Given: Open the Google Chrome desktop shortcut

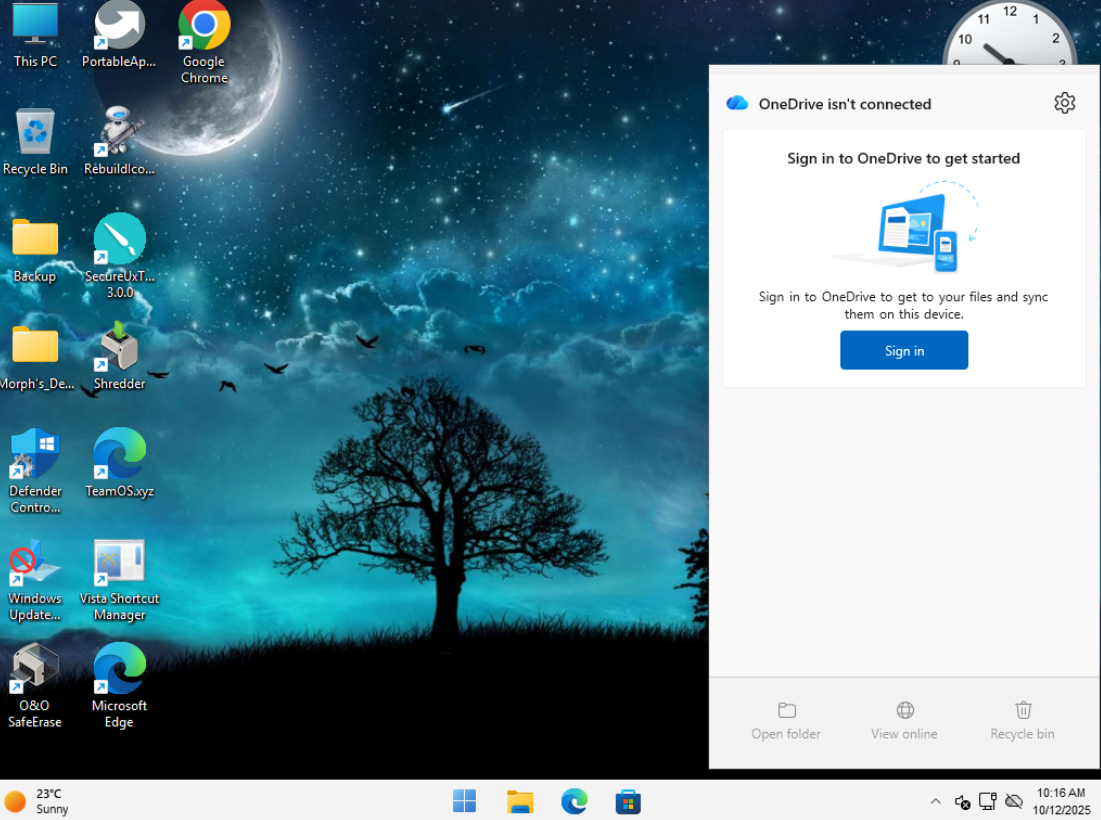Looking at the screenshot, I should [204, 28].
